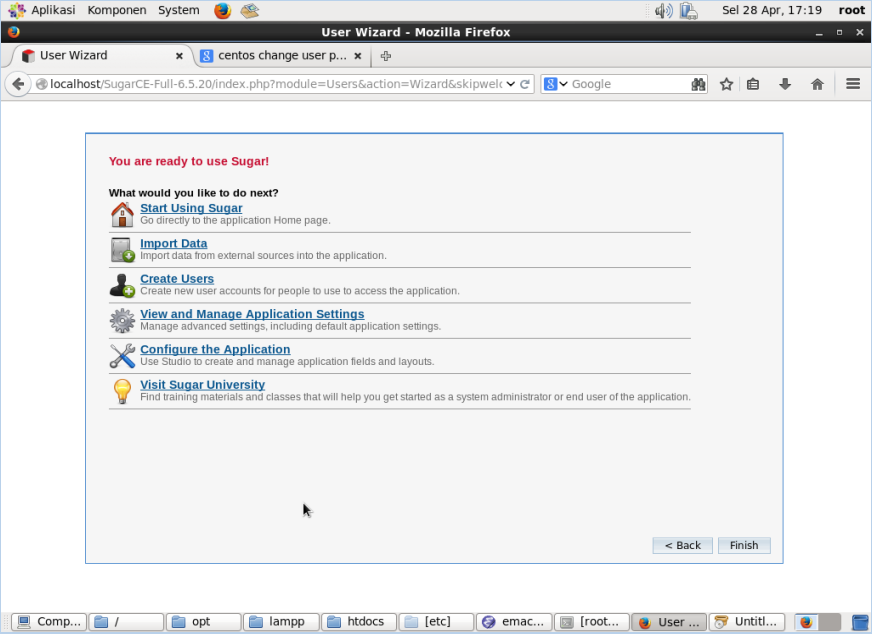Open the Google search engine dropdown

[x=563, y=84]
